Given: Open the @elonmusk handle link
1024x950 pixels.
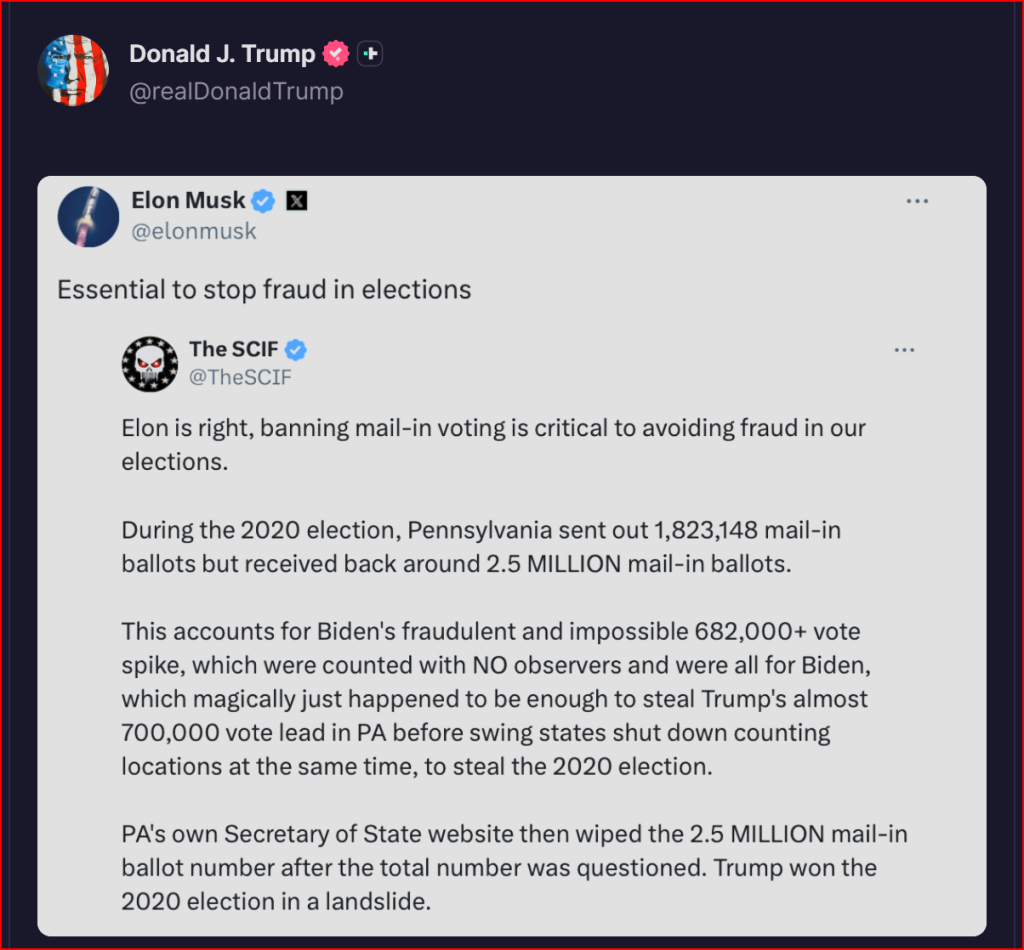Looking at the screenshot, I should coord(194,231).
